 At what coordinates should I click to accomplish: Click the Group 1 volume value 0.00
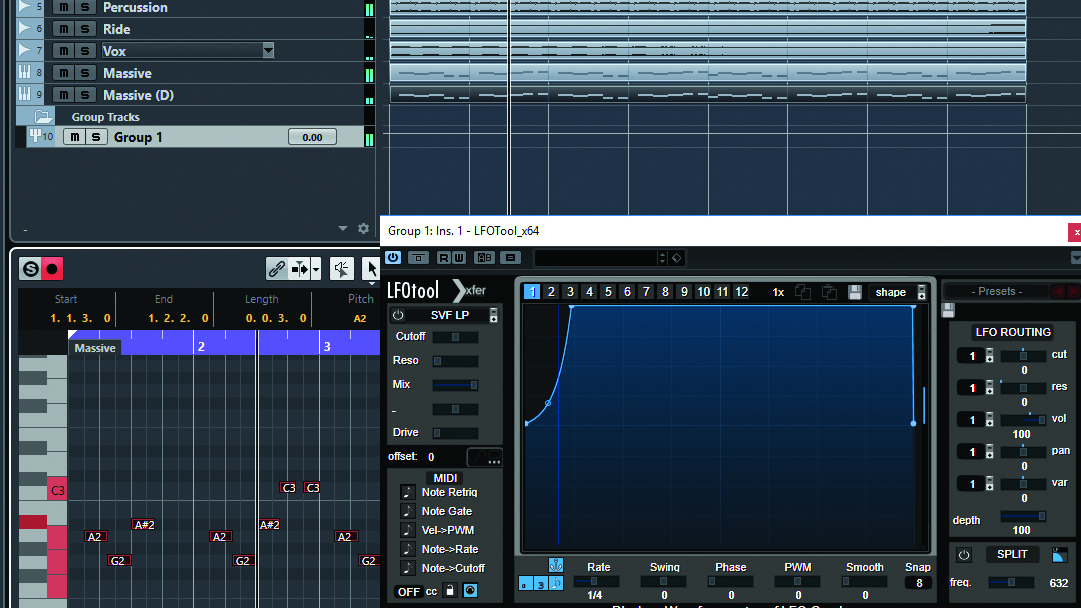tap(312, 137)
